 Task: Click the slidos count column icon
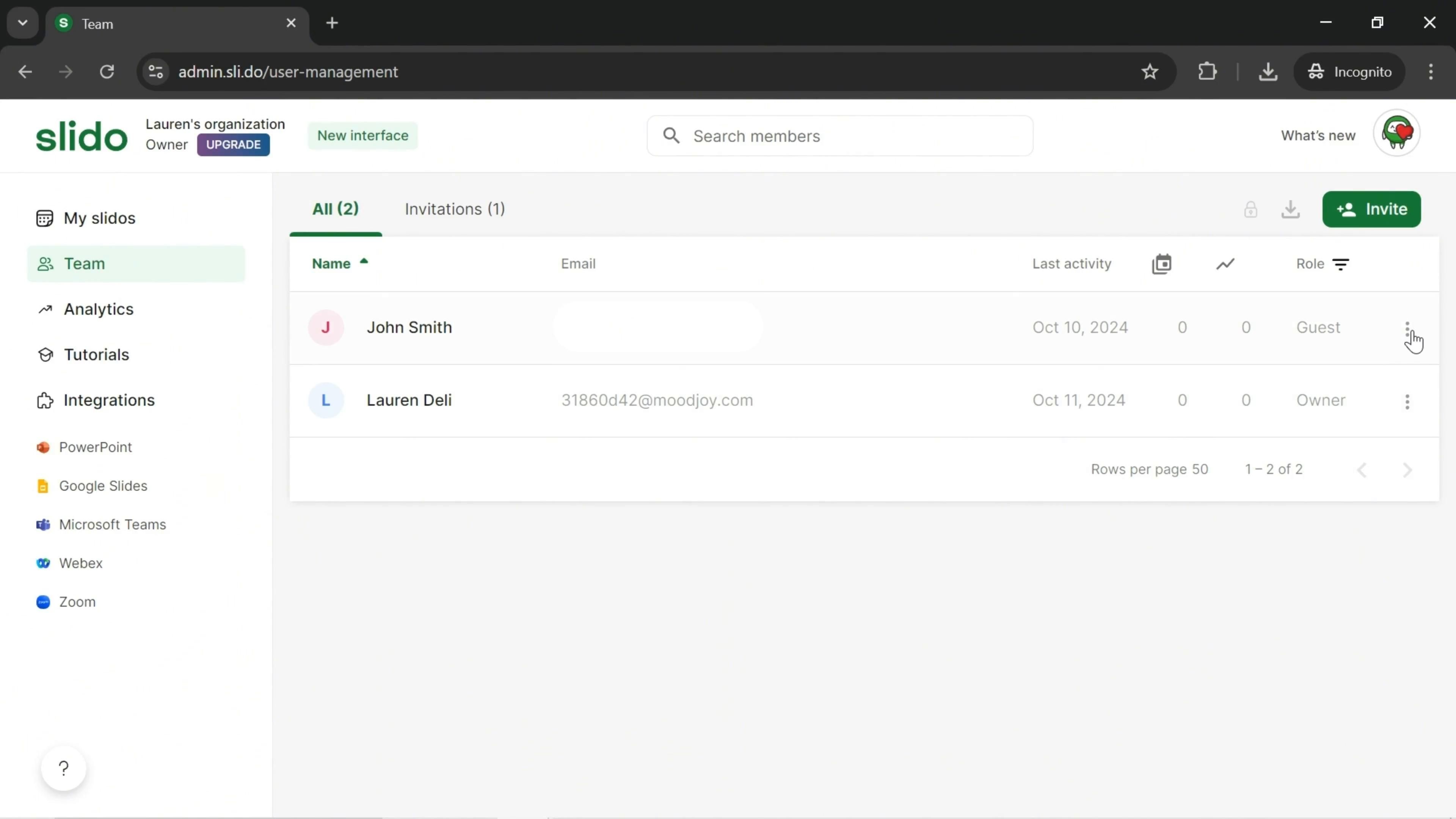[x=1161, y=264]
